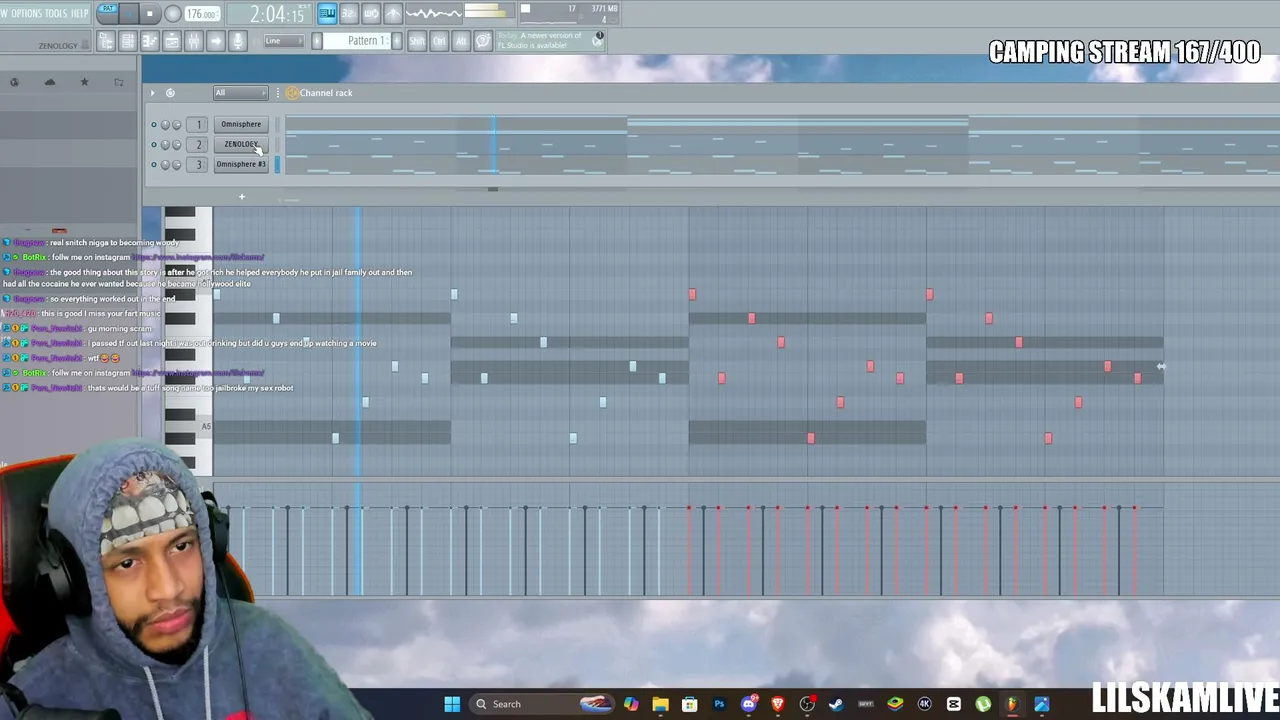Open the Line snap mode dropdown

[x=283, y=41]
